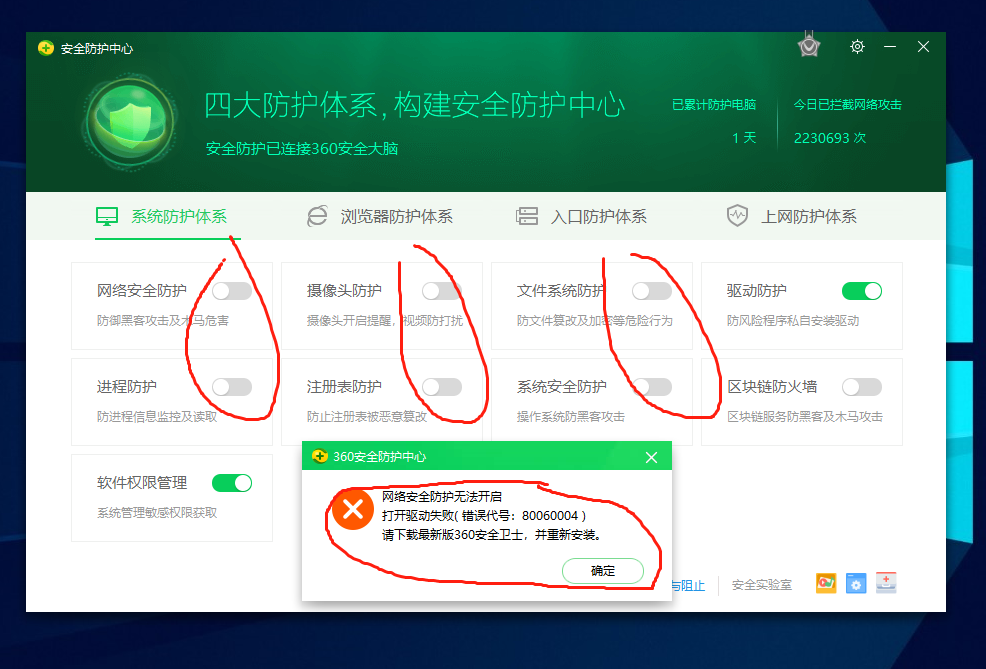Screen dimensions: 986x669
Task: Disable the 驱动防护 switch
Action: pos(862,291)
